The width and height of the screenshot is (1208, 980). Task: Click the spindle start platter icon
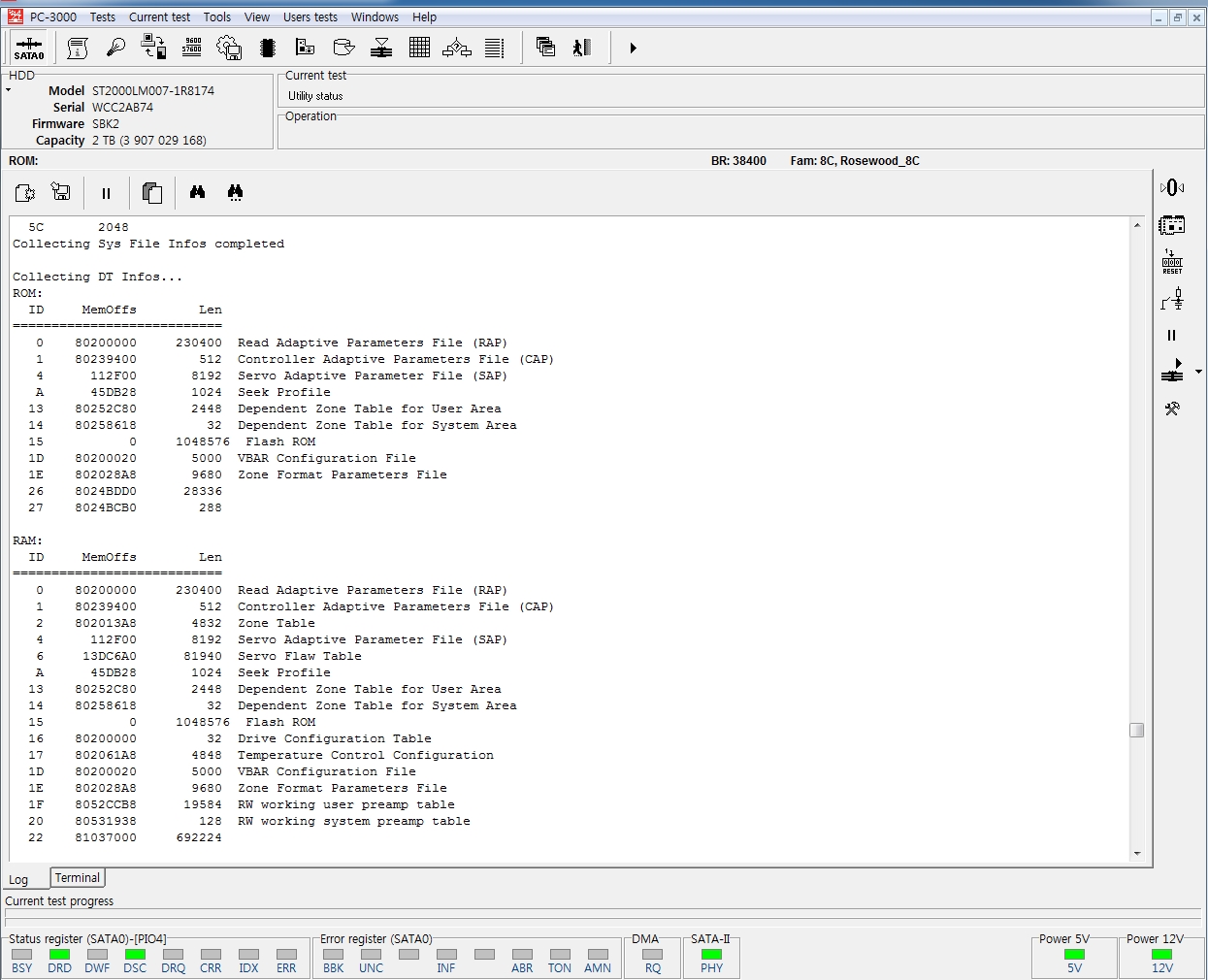coord(1172,372)
